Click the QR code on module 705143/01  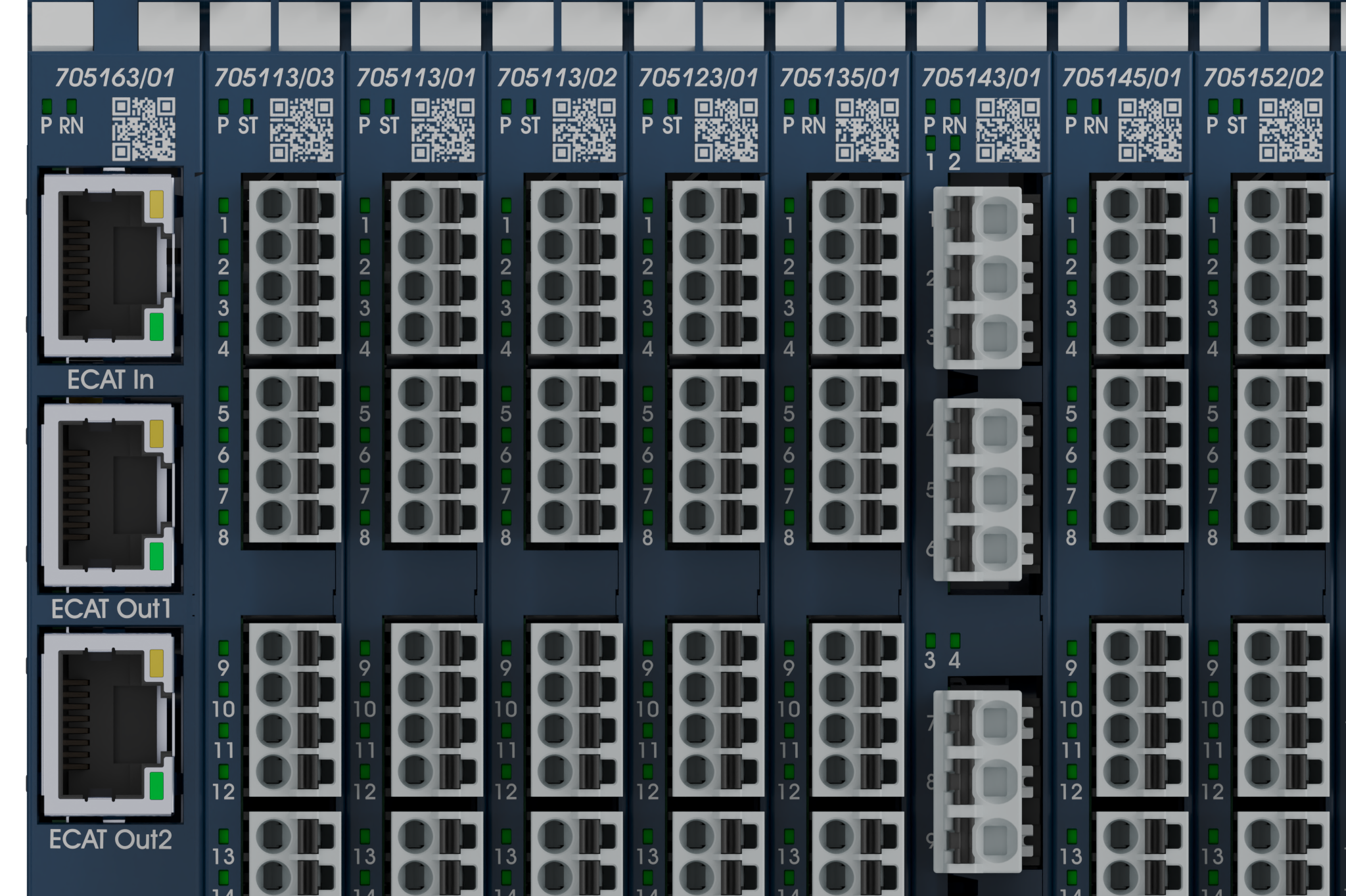click(1008, 130)
